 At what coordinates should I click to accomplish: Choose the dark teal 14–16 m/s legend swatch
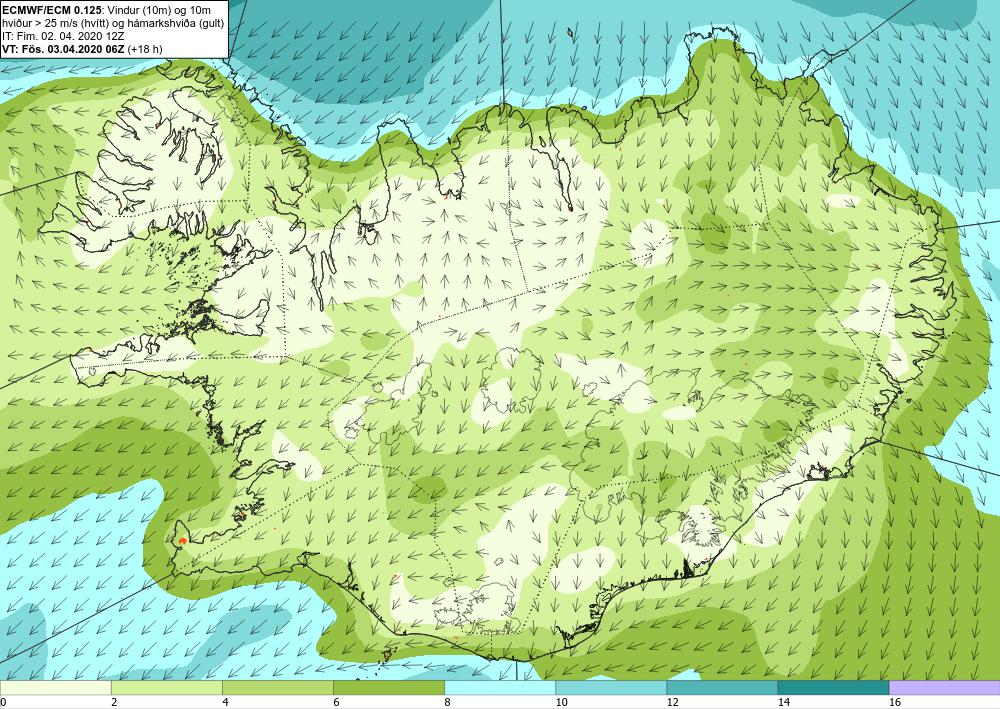pyautogui.click(x=833, y=688)
